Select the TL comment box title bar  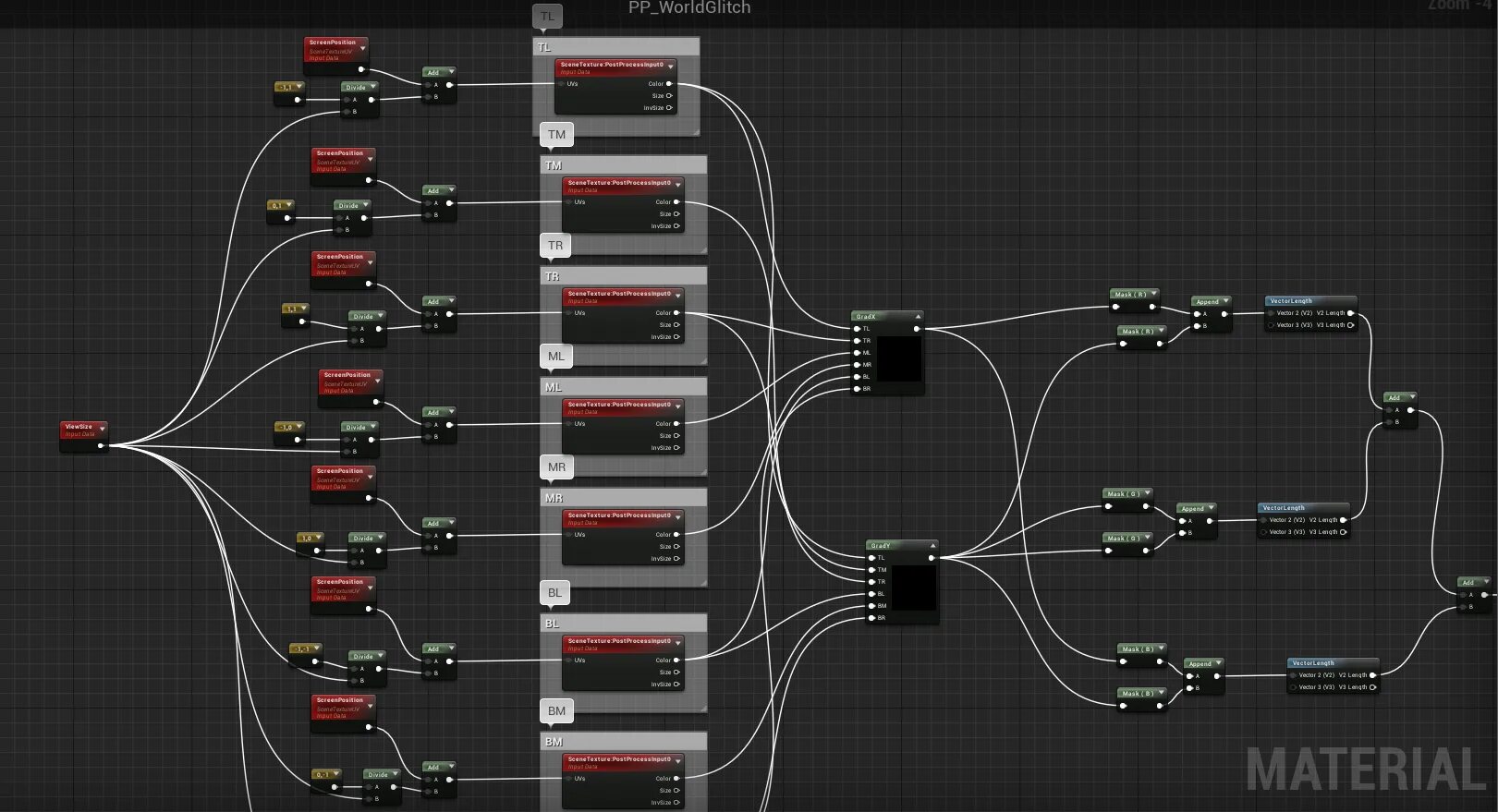pyautogui.click(x=616, y=47)
